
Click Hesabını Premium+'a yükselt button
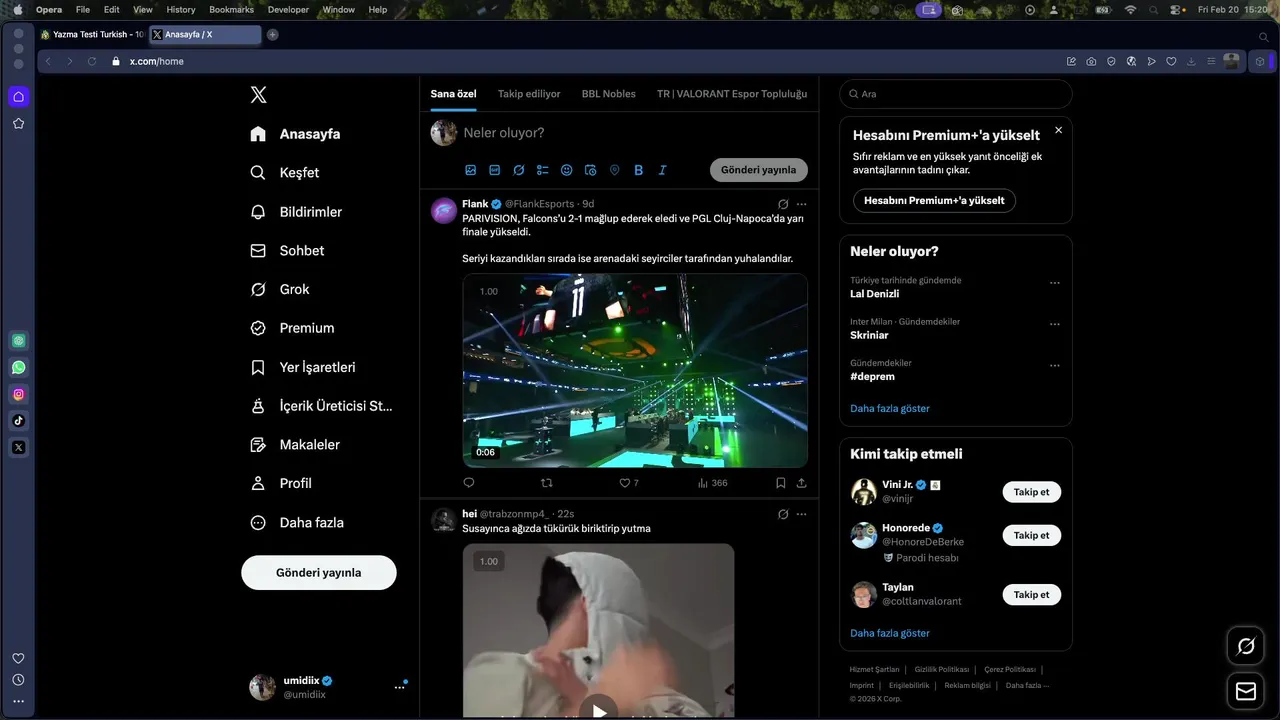click(x=934, y=200)
